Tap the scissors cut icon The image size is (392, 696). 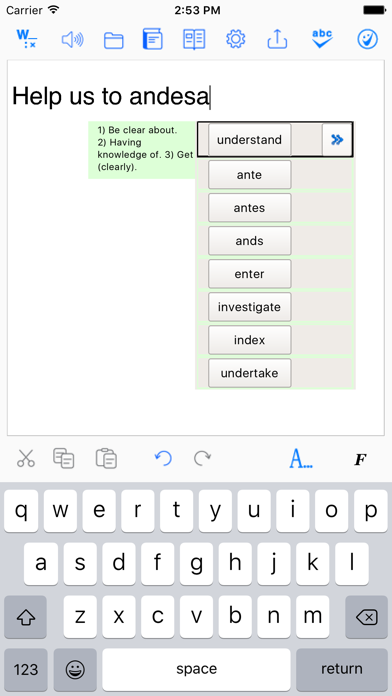click(26, 458)
